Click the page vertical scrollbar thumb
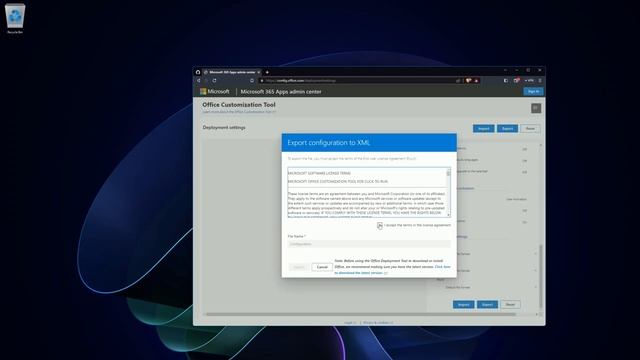The height and width of the screenshot is (360, 640). [541, 276]
